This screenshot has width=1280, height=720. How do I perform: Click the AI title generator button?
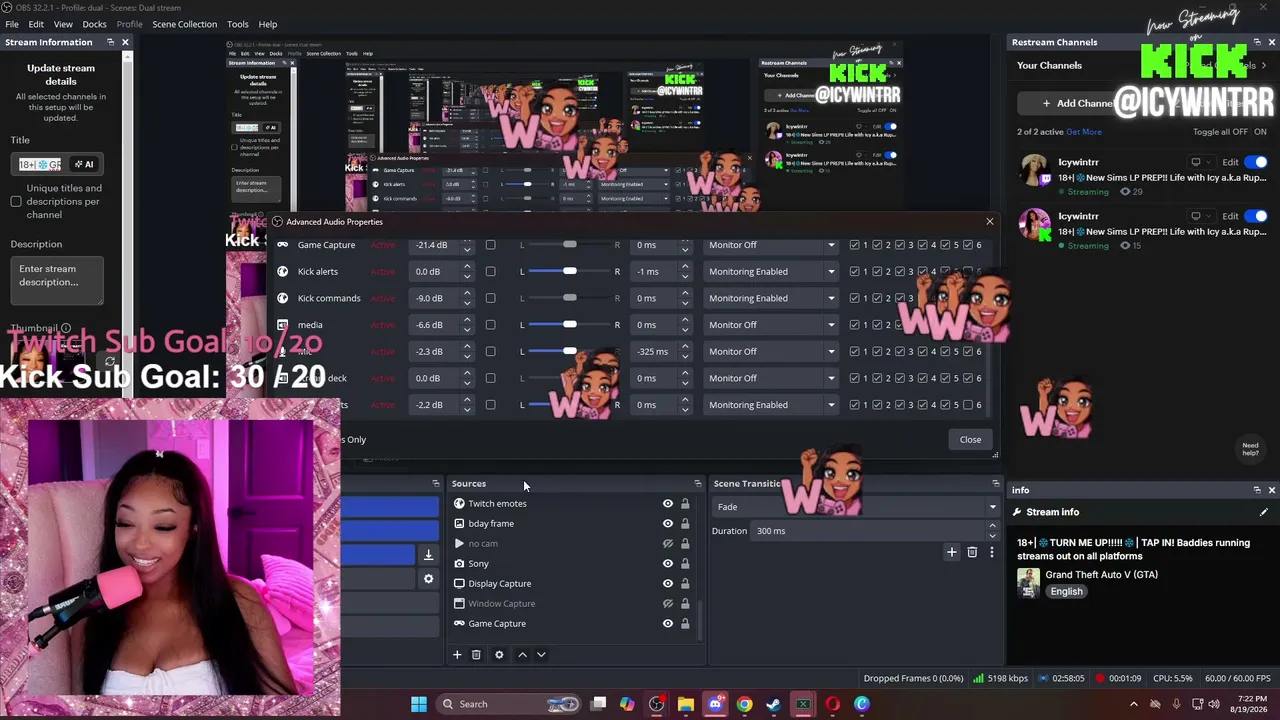click(x=84, y=164)
